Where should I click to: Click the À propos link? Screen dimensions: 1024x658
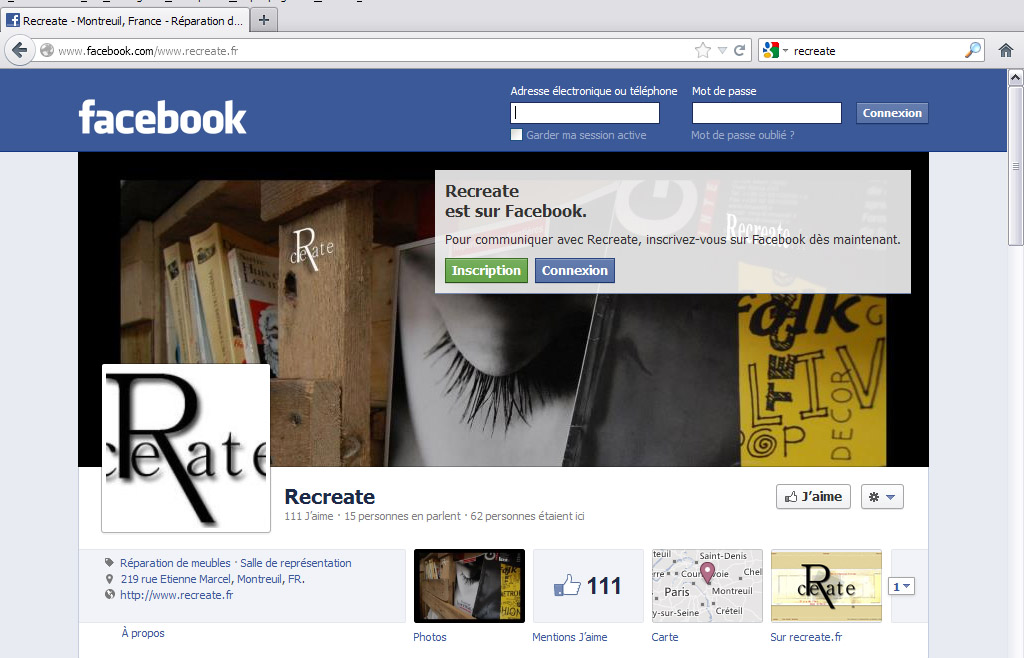(143, 633)
